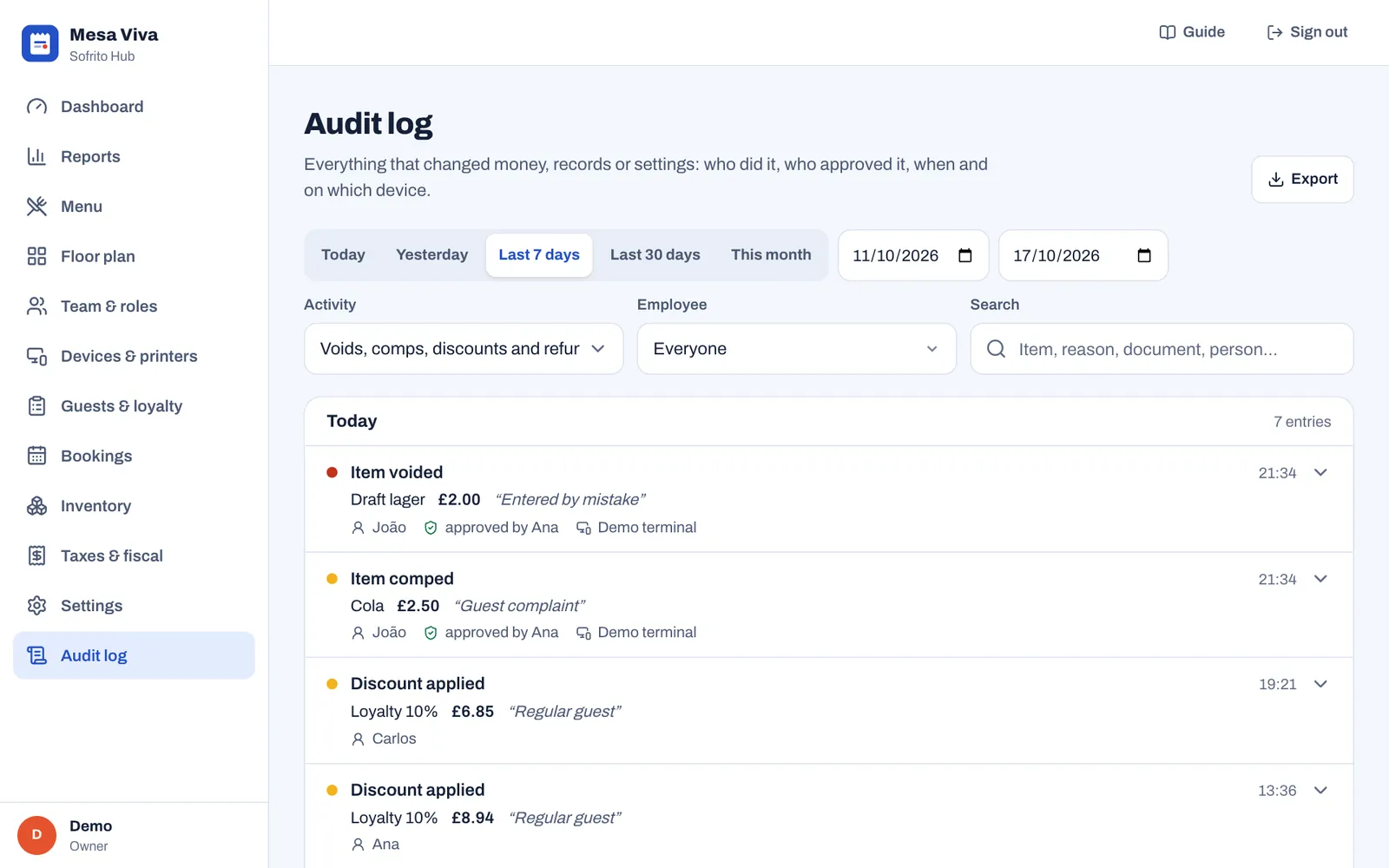The width and height of the screenshot is (1389, 868).
Task: Open the Guide link
Action: 1192,32
